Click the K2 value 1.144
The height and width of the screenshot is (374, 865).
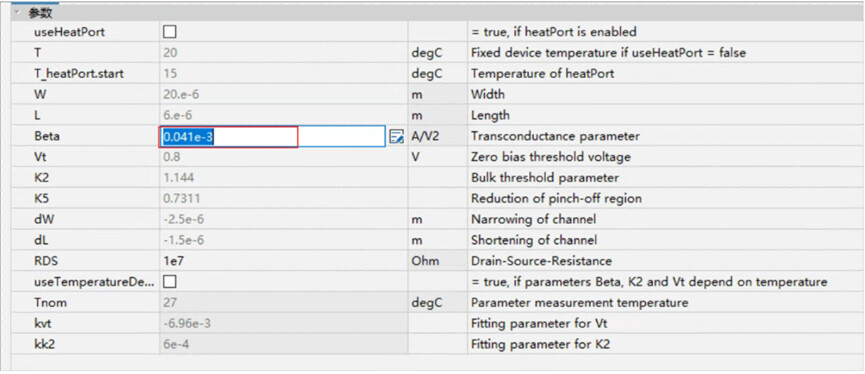pos(179,178)
